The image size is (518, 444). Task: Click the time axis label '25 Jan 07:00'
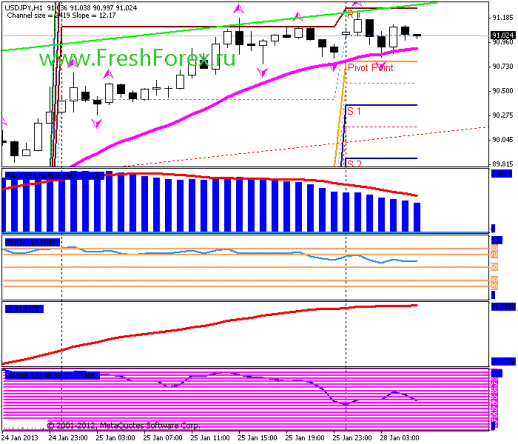point(163,438)
